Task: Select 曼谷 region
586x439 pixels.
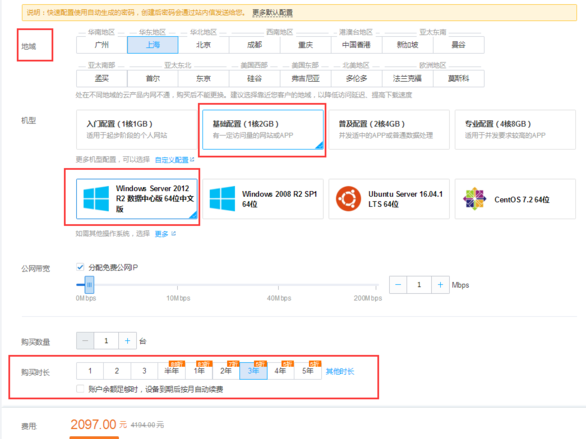Action: 459,45
